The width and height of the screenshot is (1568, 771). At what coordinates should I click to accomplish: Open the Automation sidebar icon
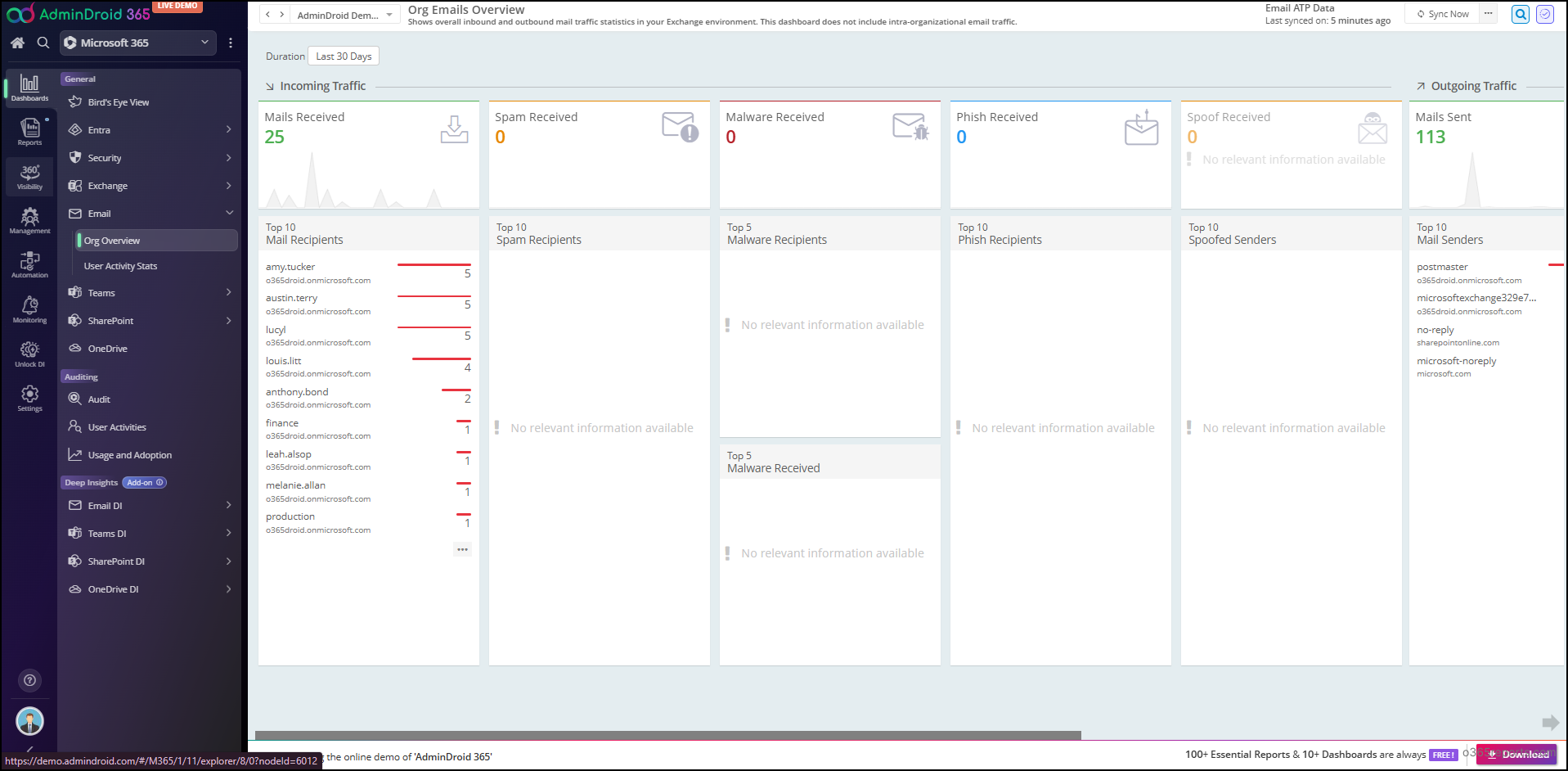point(29,264)
